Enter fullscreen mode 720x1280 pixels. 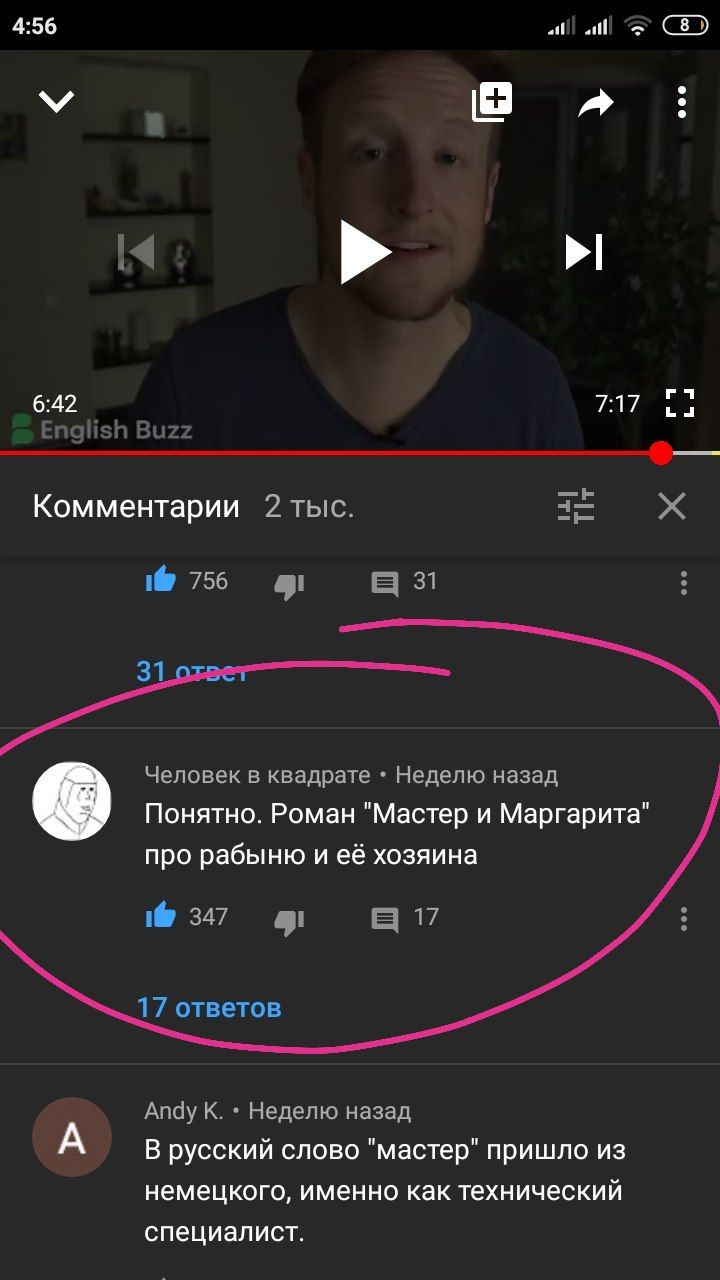click(680, 404)
